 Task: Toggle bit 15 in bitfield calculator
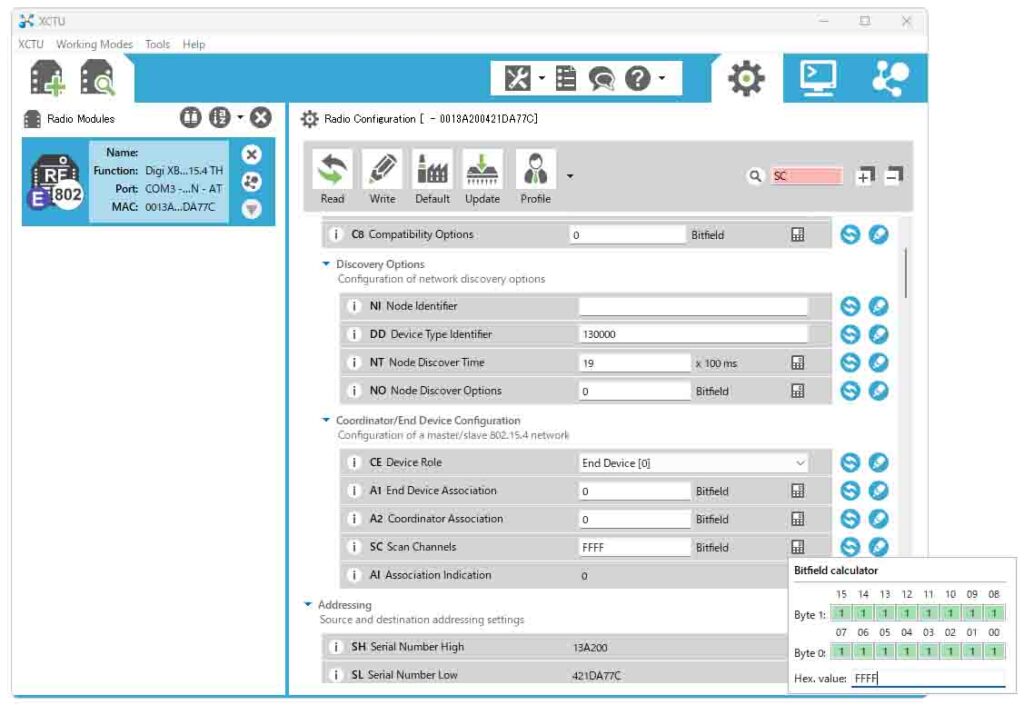tap(841, 613)
